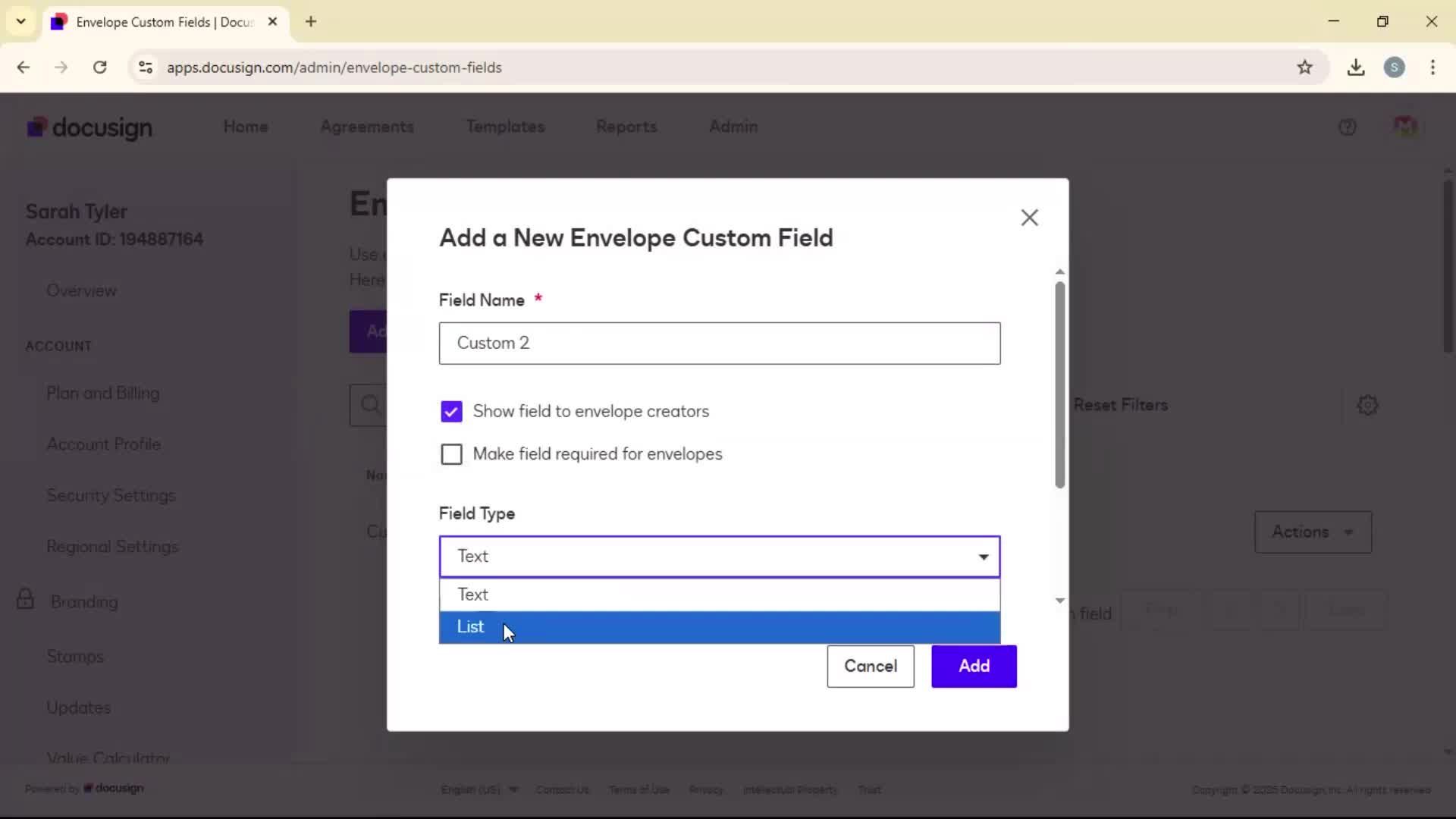This screenshot has height=819, width=1456.
Task: Open the Home menu
Action: point(246,127)
